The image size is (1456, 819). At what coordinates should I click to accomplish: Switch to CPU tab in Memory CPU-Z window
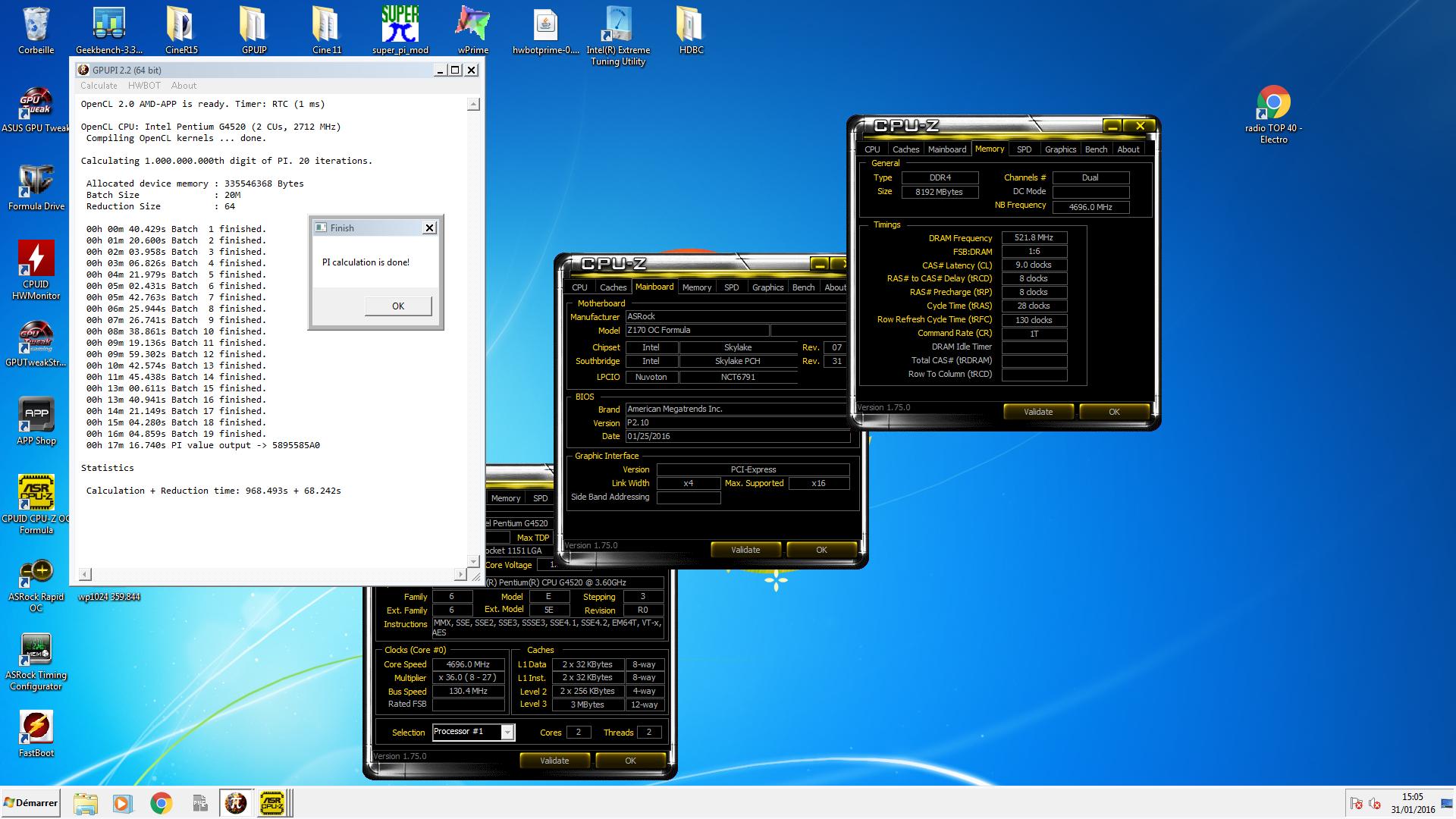pos(872,149)
